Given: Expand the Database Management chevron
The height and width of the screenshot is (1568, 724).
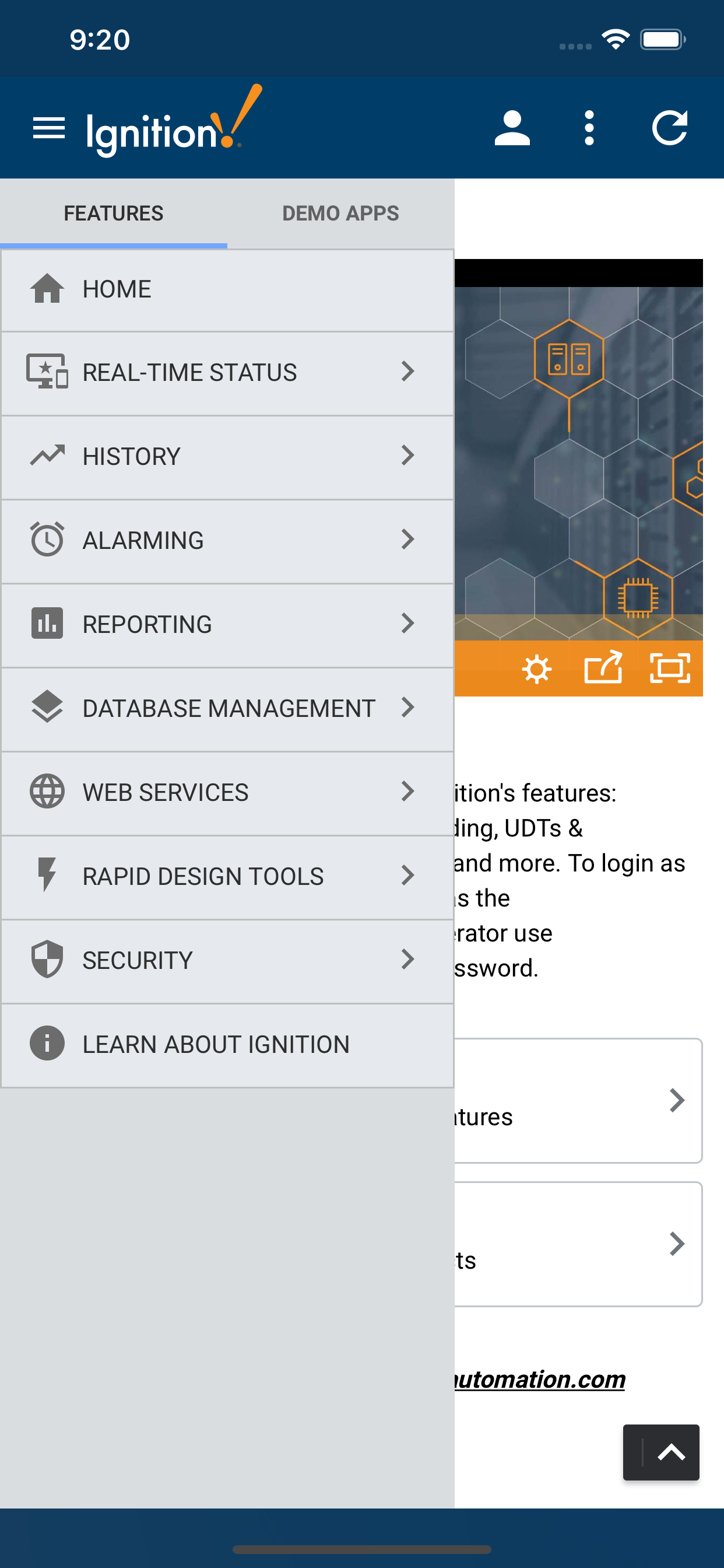Looking at the screenshot, I should 407,708.
